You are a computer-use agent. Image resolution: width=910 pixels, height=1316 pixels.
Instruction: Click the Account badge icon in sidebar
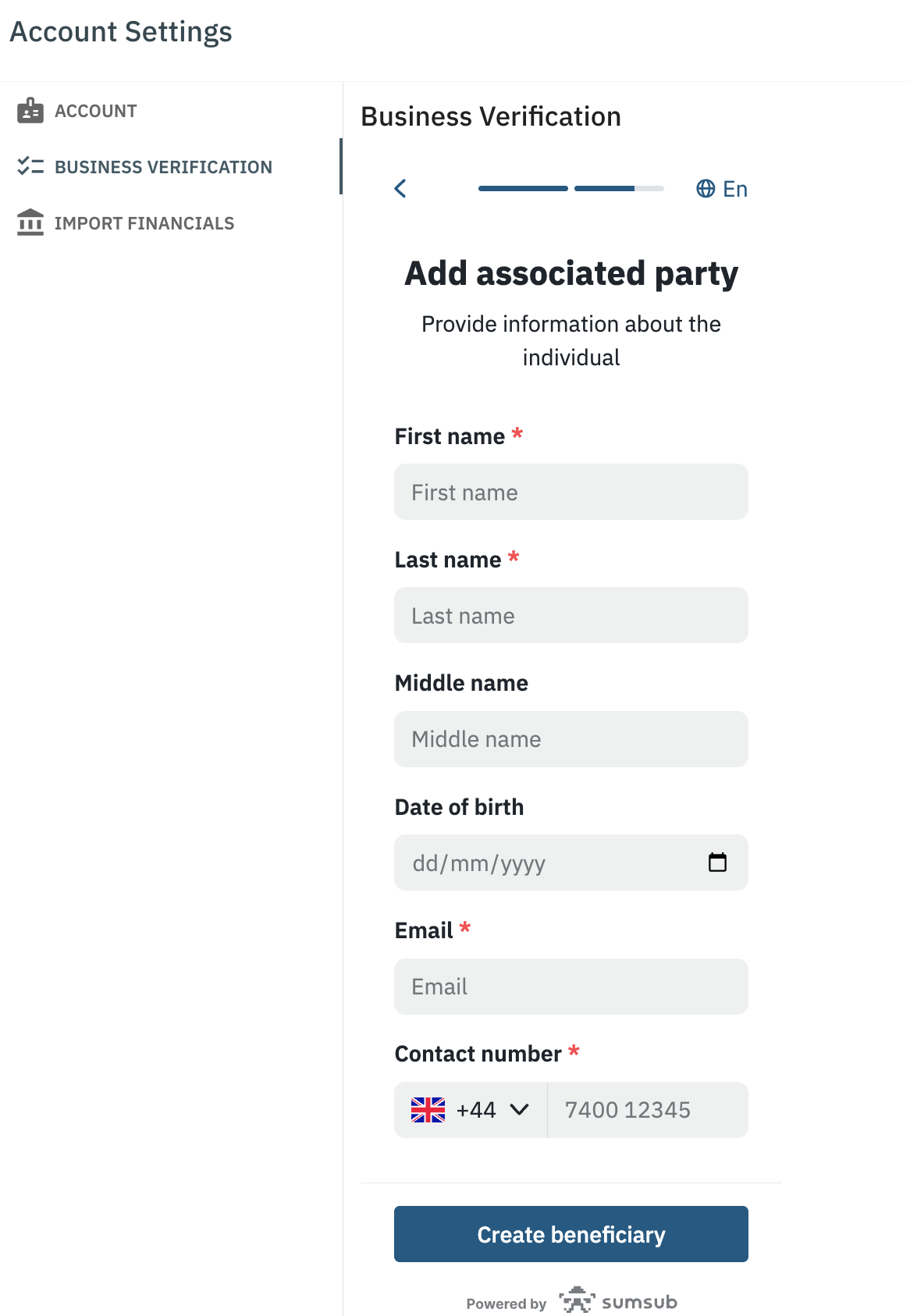pyautogui.click(x=29, y=110)
